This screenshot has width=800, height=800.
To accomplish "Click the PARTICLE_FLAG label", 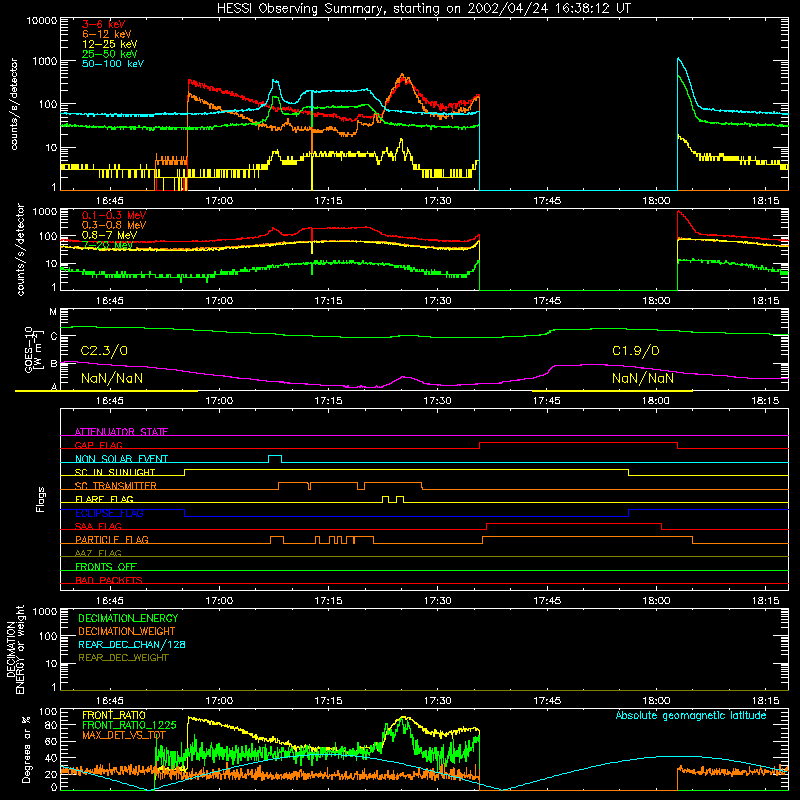I will pos(112,540).
